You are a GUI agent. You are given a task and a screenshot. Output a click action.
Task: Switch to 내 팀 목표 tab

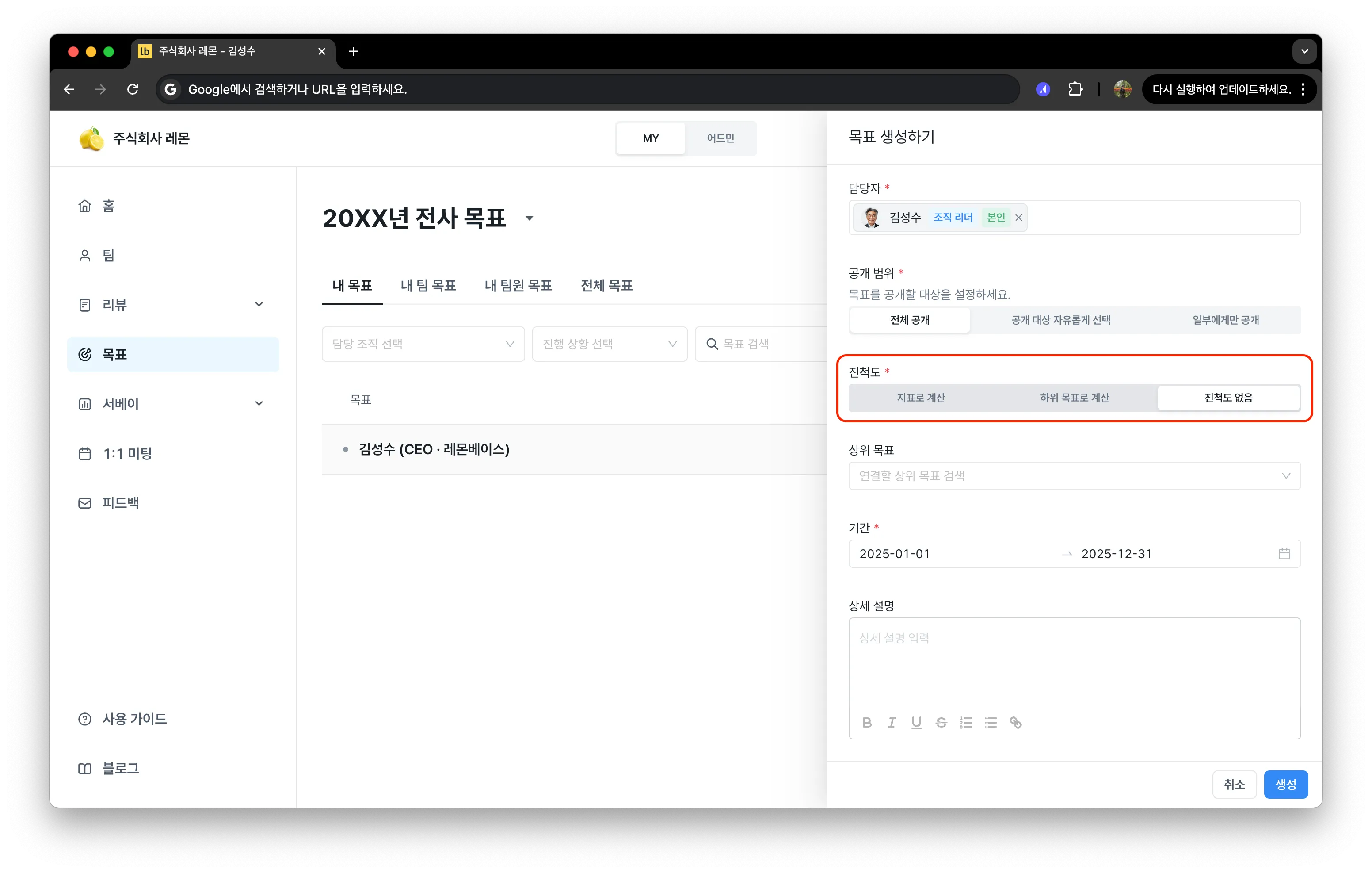pos(428,285)
